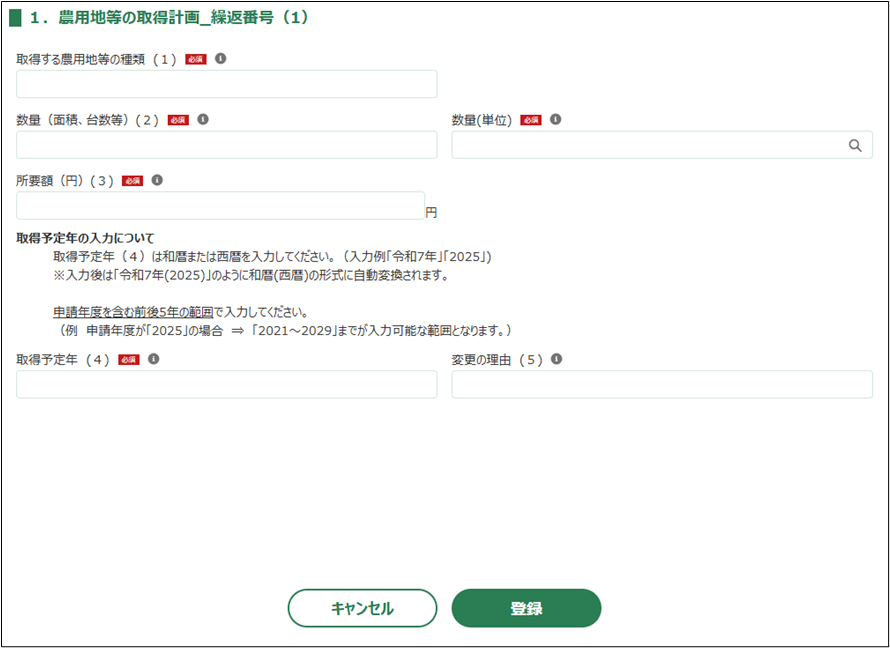Click the magnifier search icon in 数量(単位)

click(855, 145)
